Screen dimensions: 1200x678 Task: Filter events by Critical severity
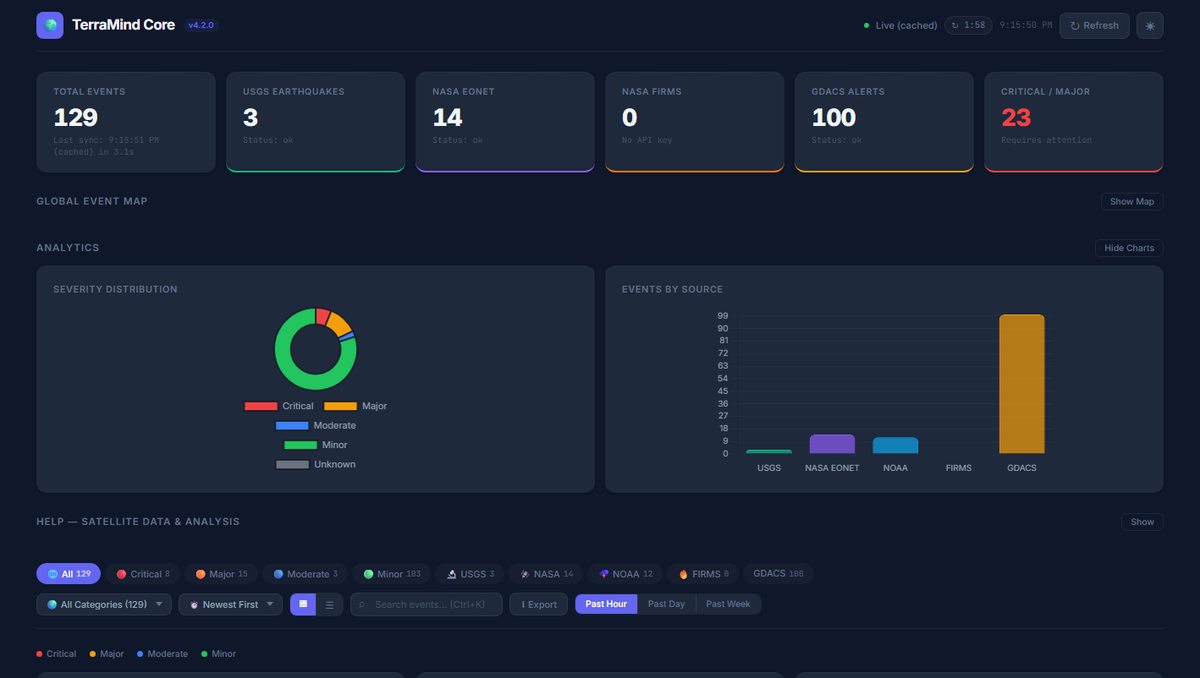143,574
